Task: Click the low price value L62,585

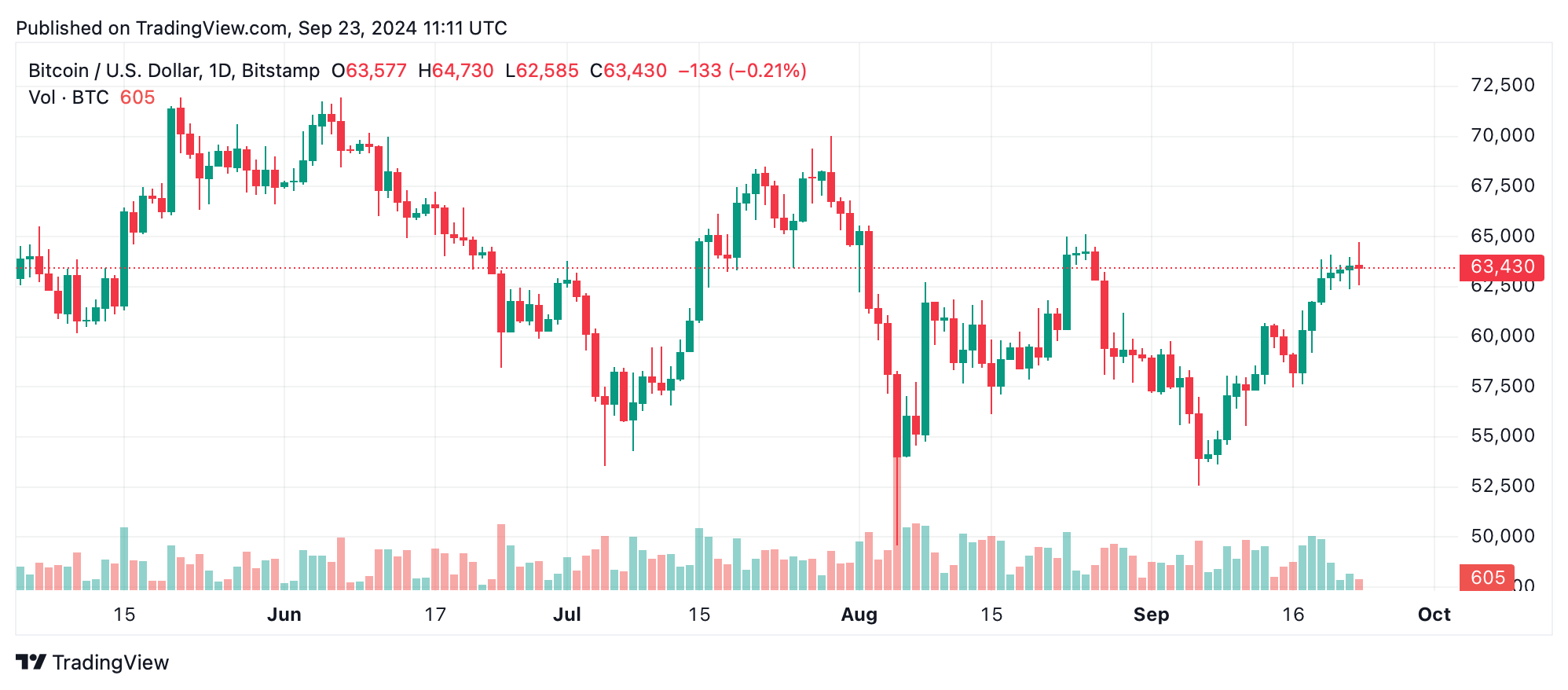Action: [x=542, y=71]
